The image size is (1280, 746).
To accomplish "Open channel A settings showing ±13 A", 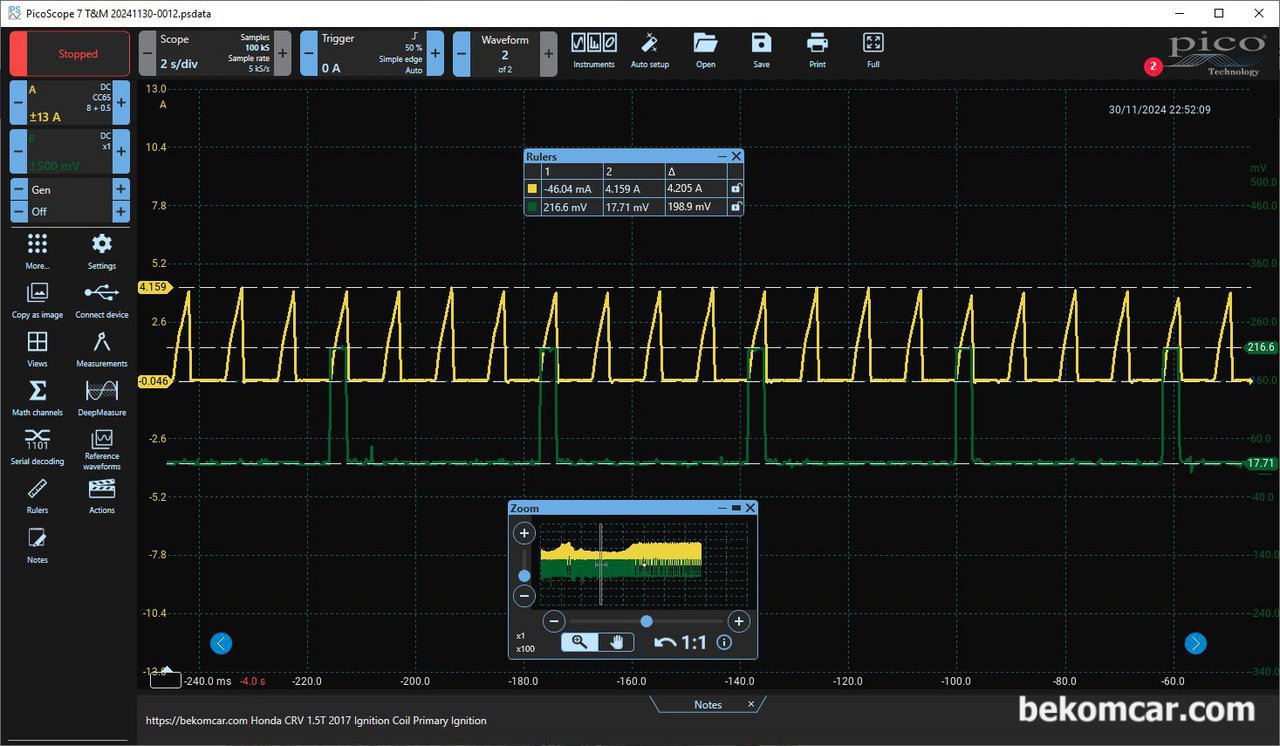I will tap(70, 103).
